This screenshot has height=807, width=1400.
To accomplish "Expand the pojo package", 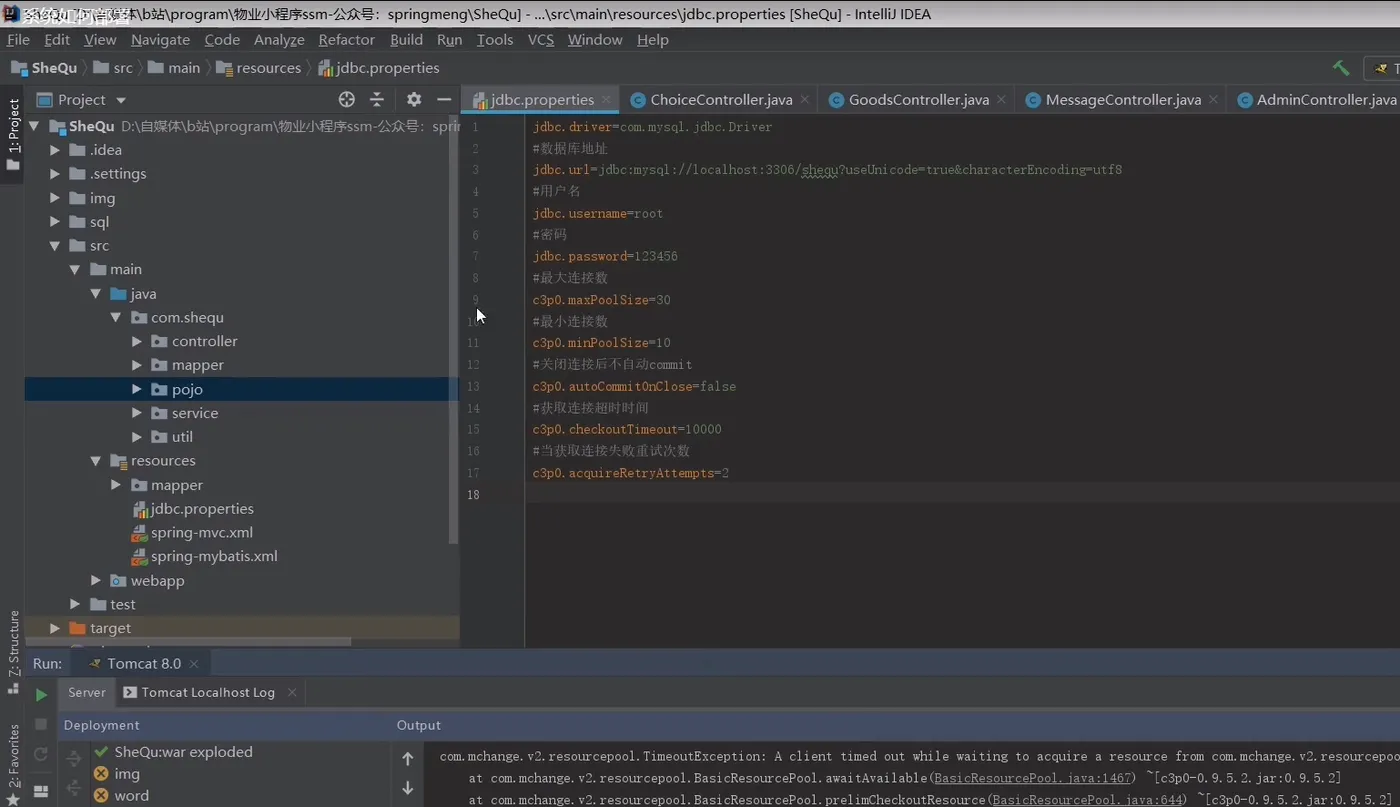I will tap(137, 389).
